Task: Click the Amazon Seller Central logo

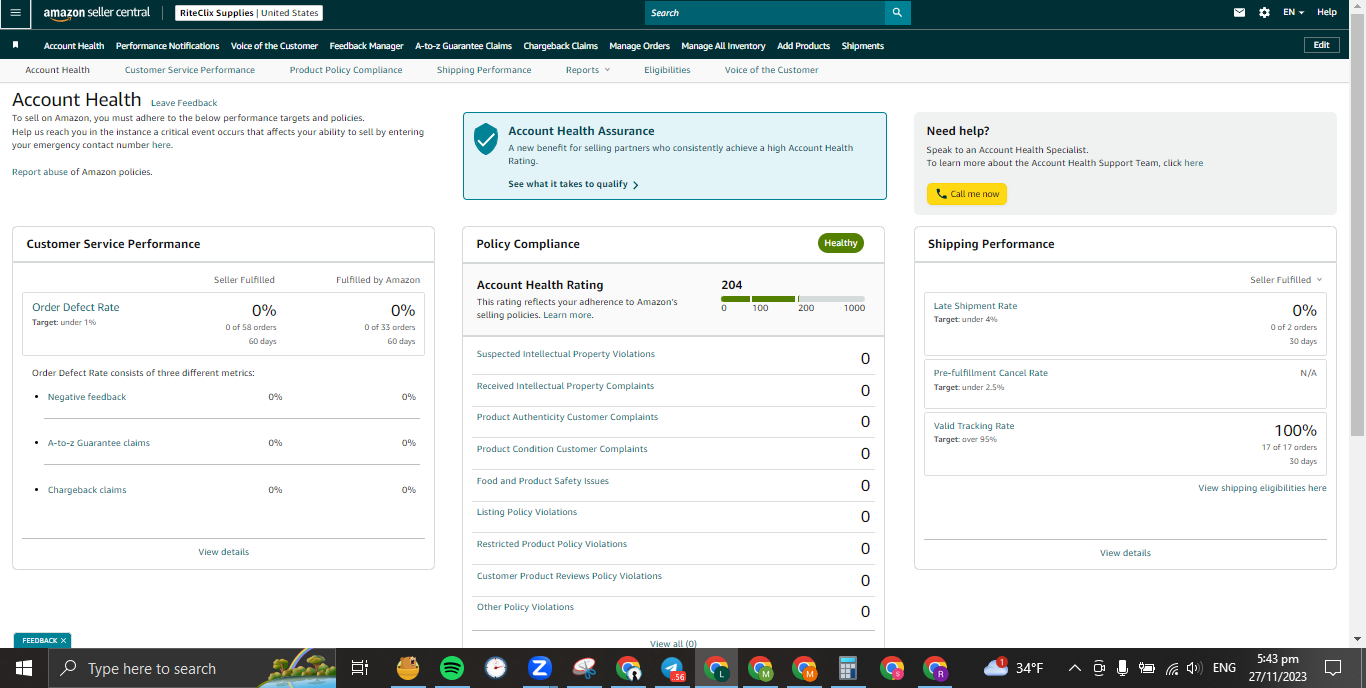Action: click(x=97, y=13)
